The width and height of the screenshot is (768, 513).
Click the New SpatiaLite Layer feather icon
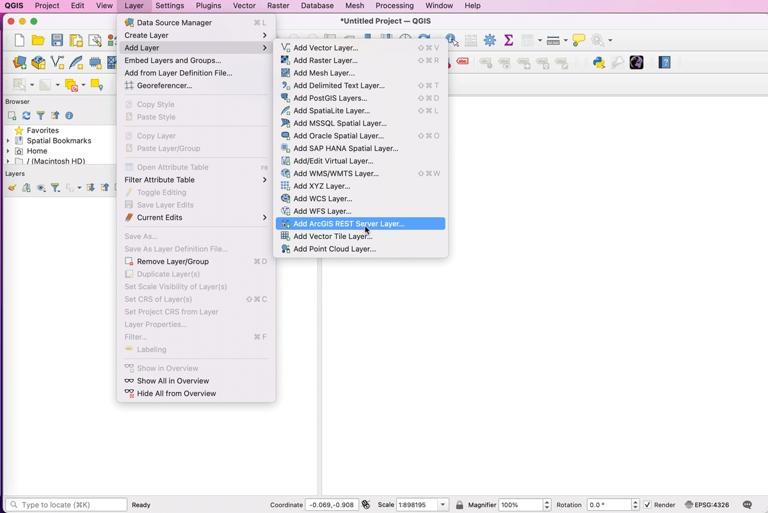[76, 63]
